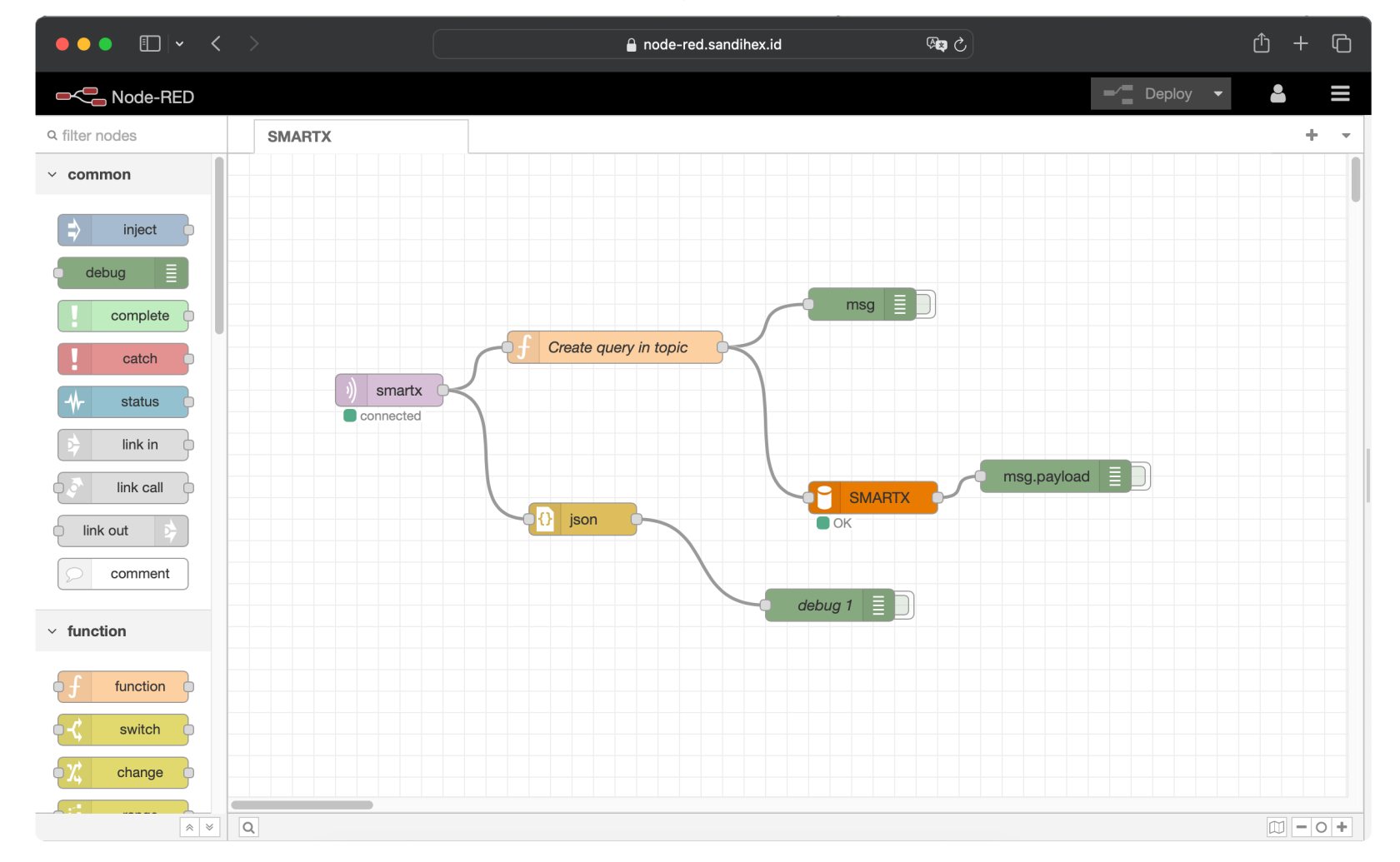Select the function node in palette
The image size is (1400, 862).
coord(123,686)
